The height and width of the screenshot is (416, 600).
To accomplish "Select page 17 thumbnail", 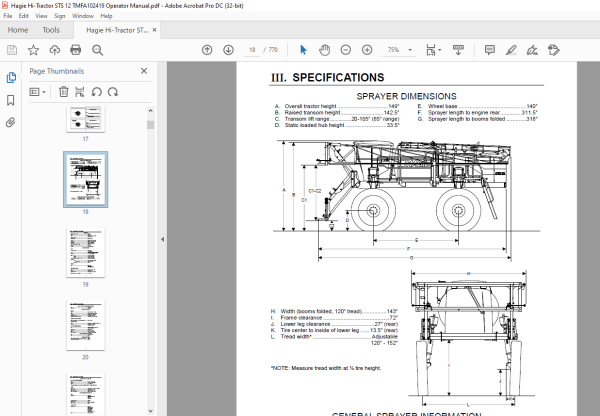I will click(x=85, y=119).
